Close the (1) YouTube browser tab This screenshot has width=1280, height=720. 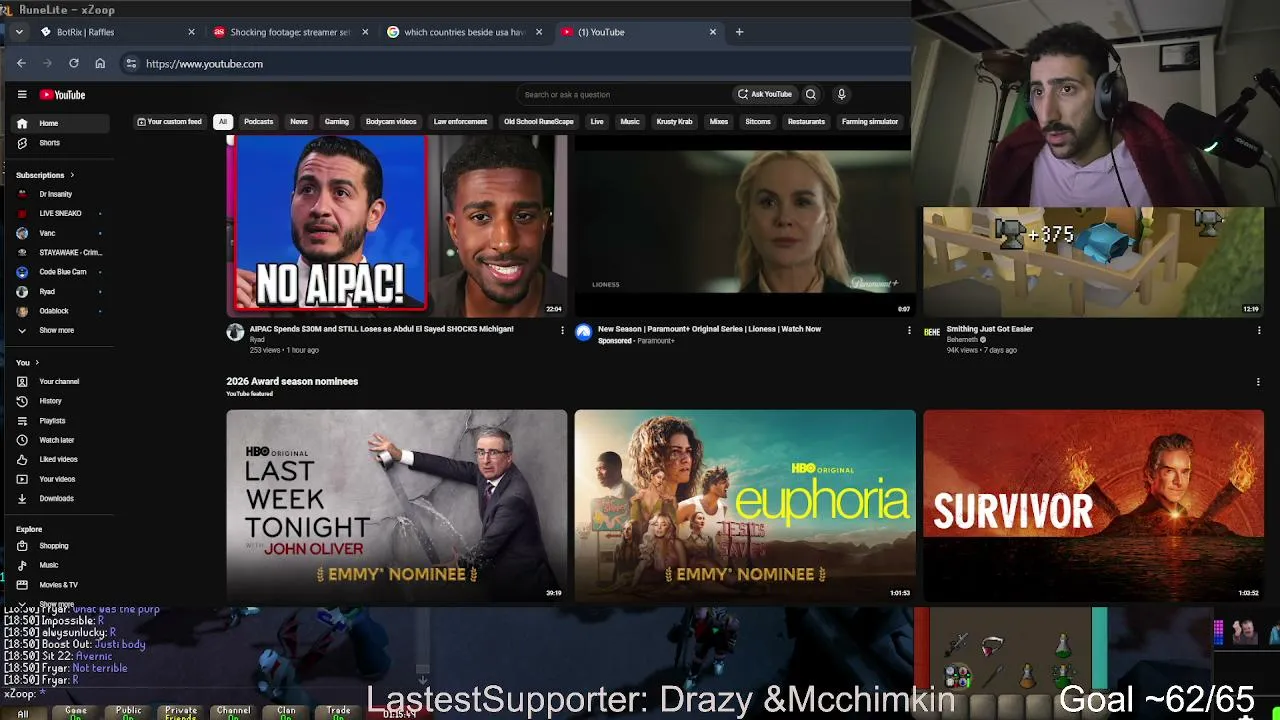pos(713,32)
